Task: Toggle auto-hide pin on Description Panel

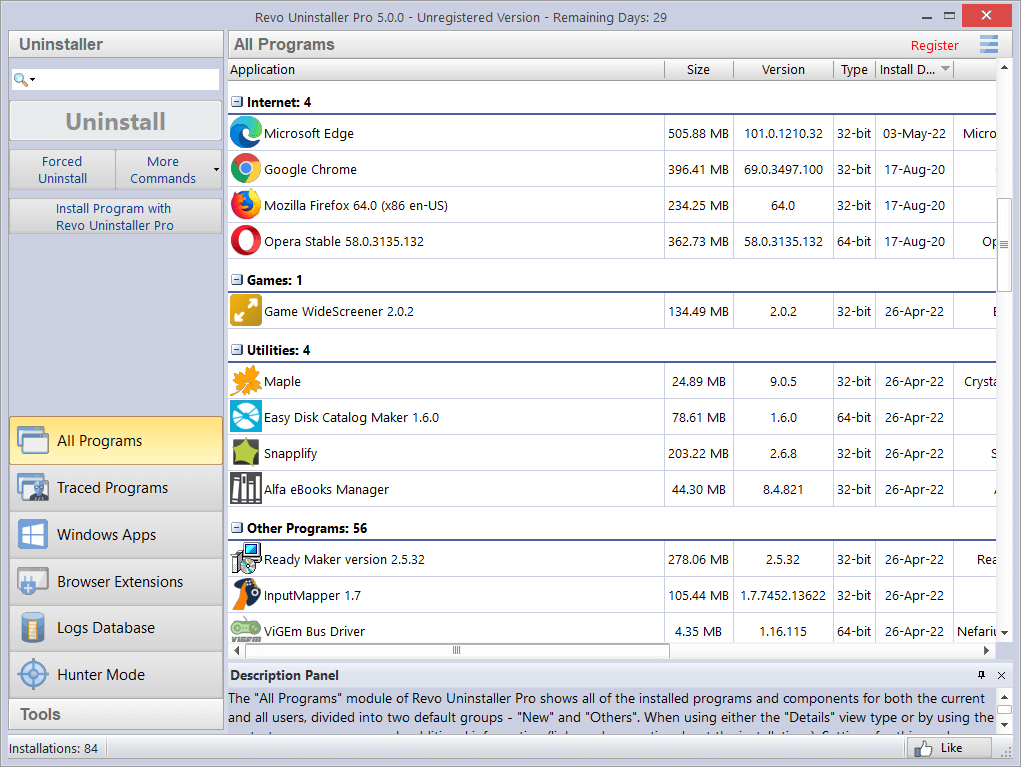Action: tap(980, 675)
